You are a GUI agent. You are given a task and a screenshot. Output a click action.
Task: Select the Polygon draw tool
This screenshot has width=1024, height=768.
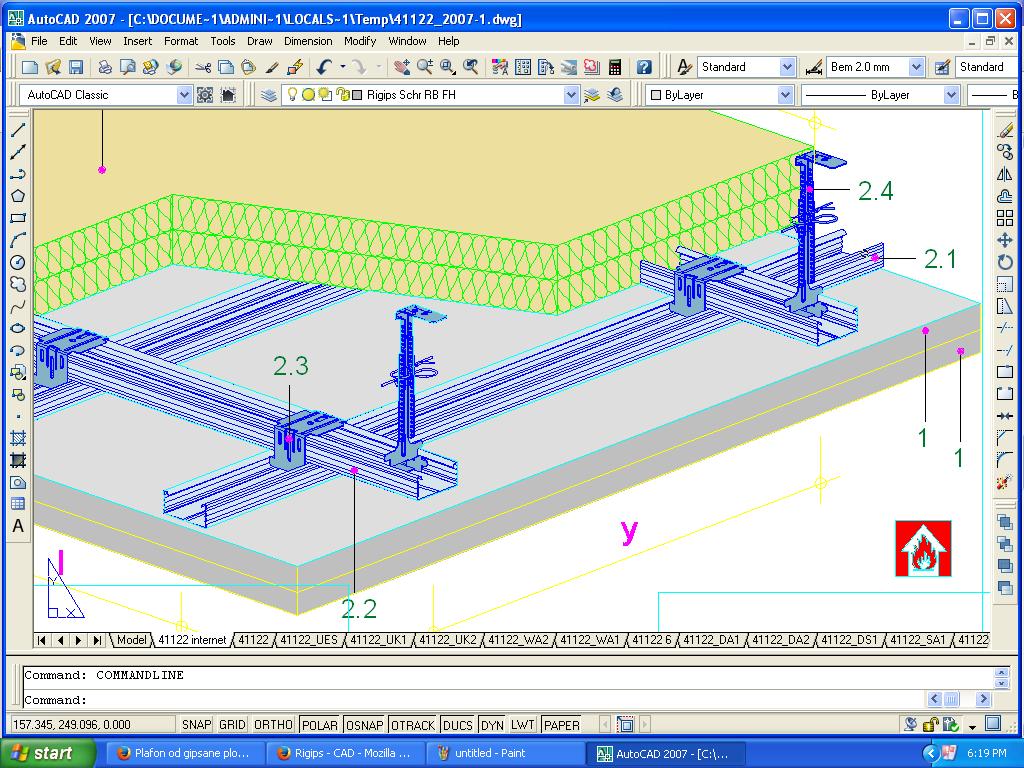[x=18, y=196]
